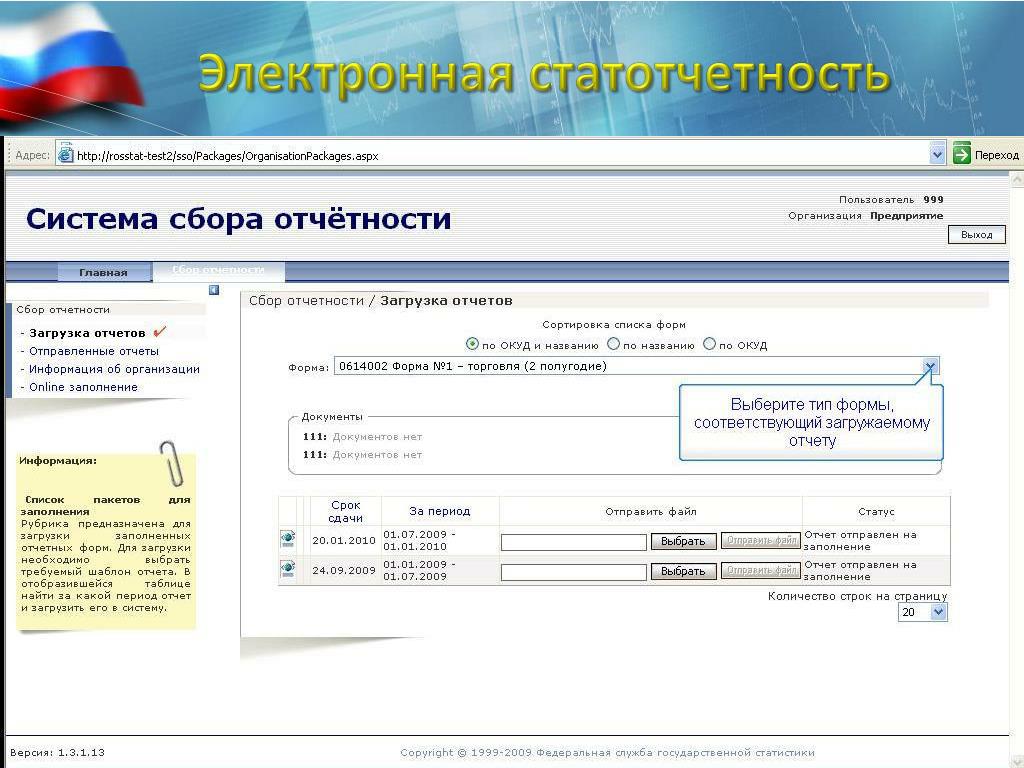Click Выбрать for the 20.01.2010 report
The image size is (1024, 768).
pos(683,541)
